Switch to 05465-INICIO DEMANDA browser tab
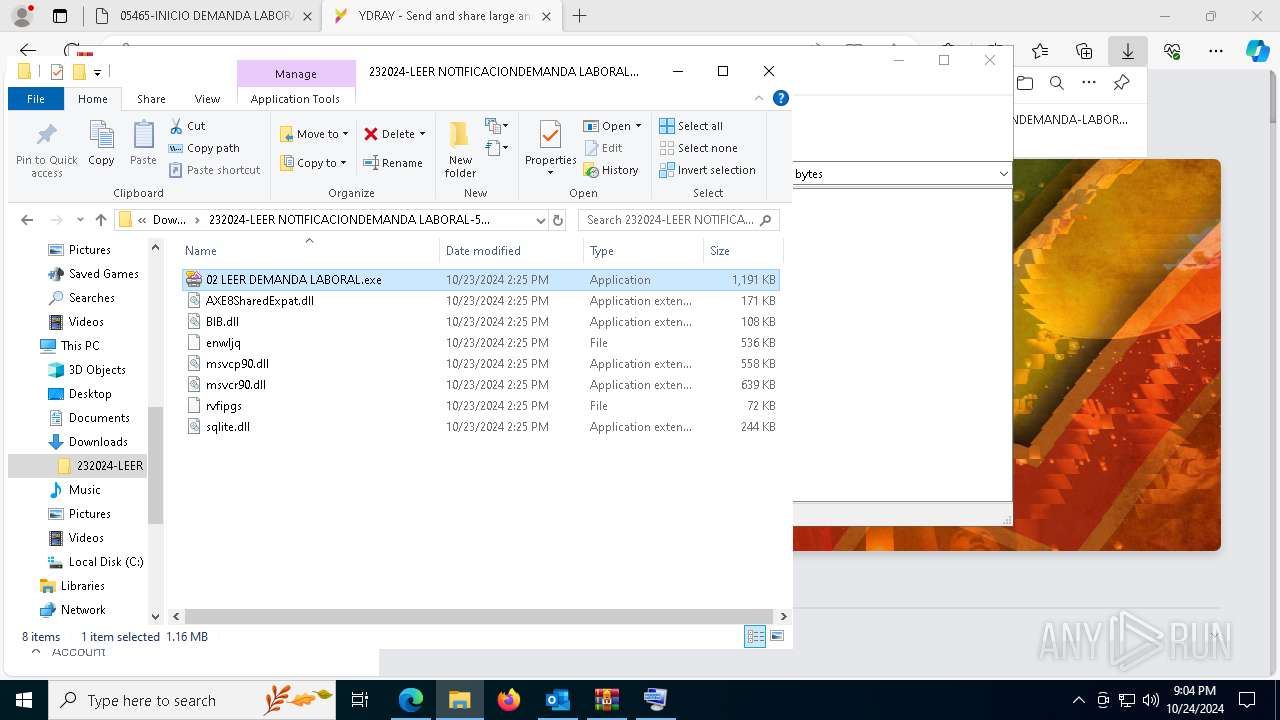The width and height of the screenshot is (1280, 720). pos(206,16)
